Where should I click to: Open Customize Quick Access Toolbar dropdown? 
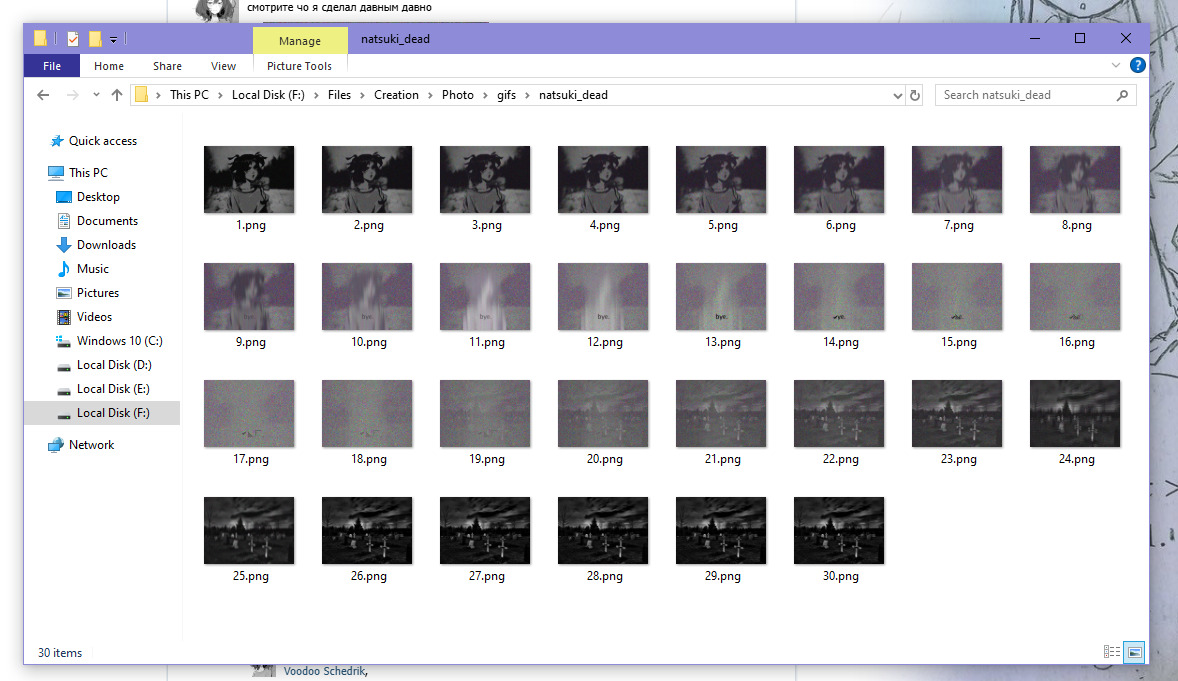click(x=114, y=40)
